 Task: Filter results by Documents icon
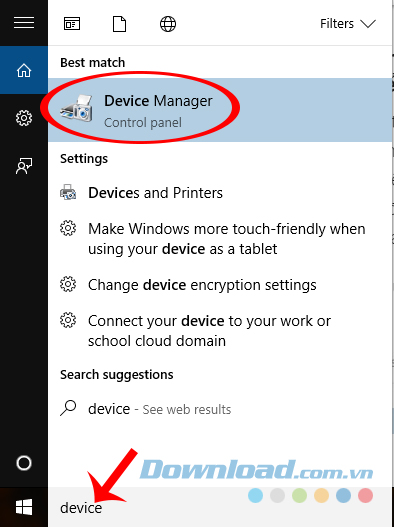click(119, 24)
